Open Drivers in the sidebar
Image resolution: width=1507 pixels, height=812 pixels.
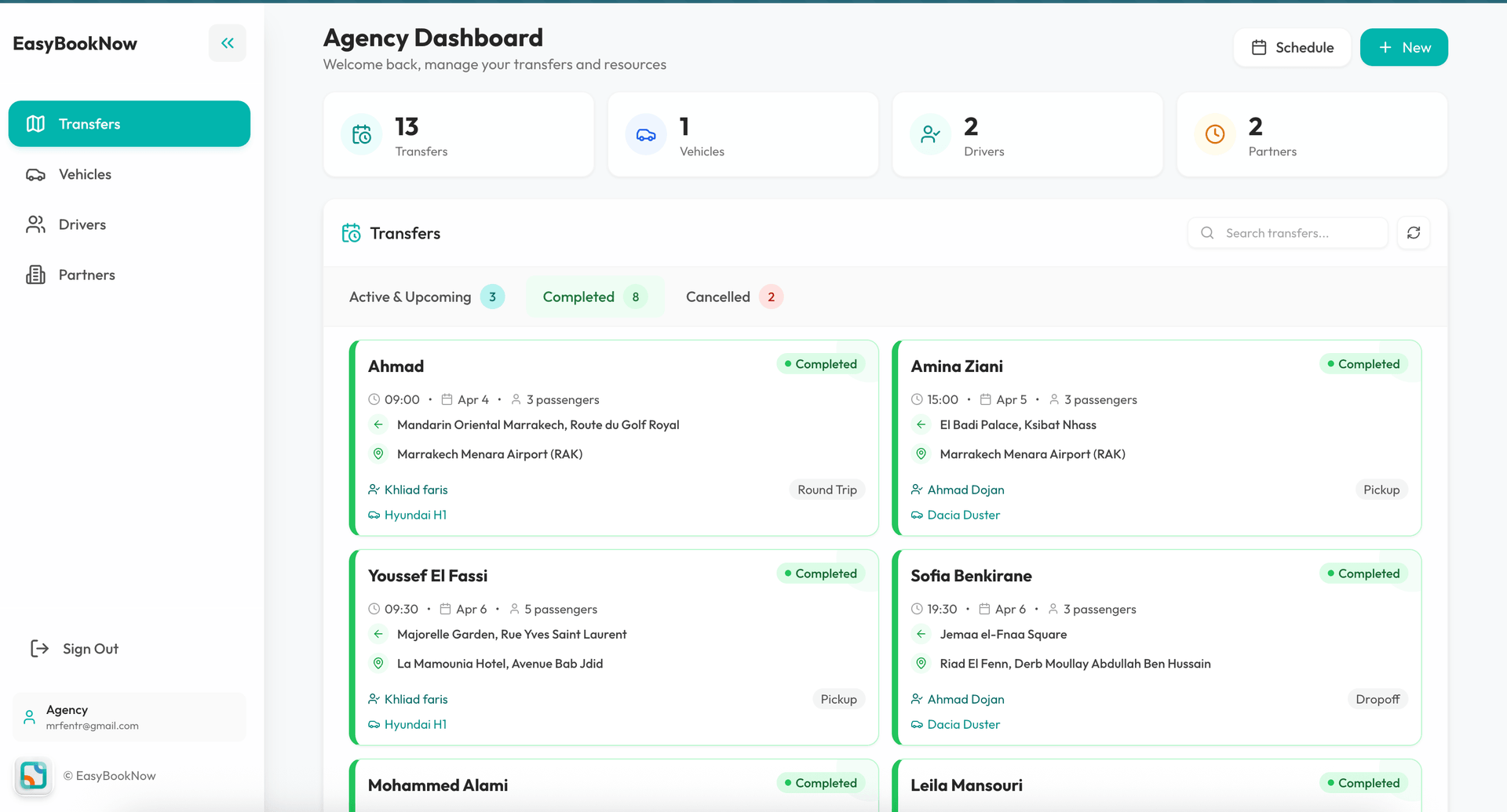[130, 224]
